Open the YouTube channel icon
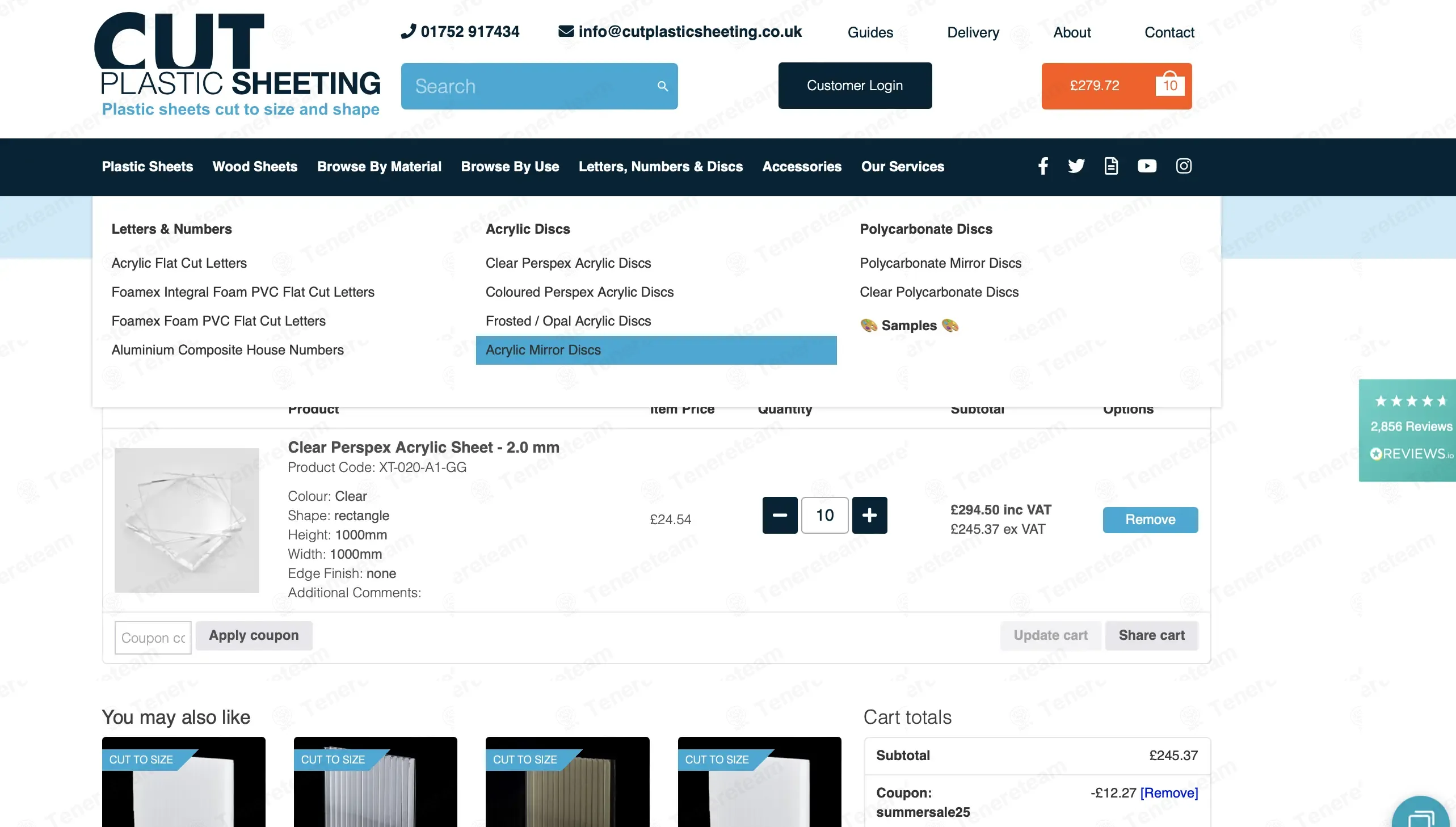 pyautogui.click(x=1147, y=166)
